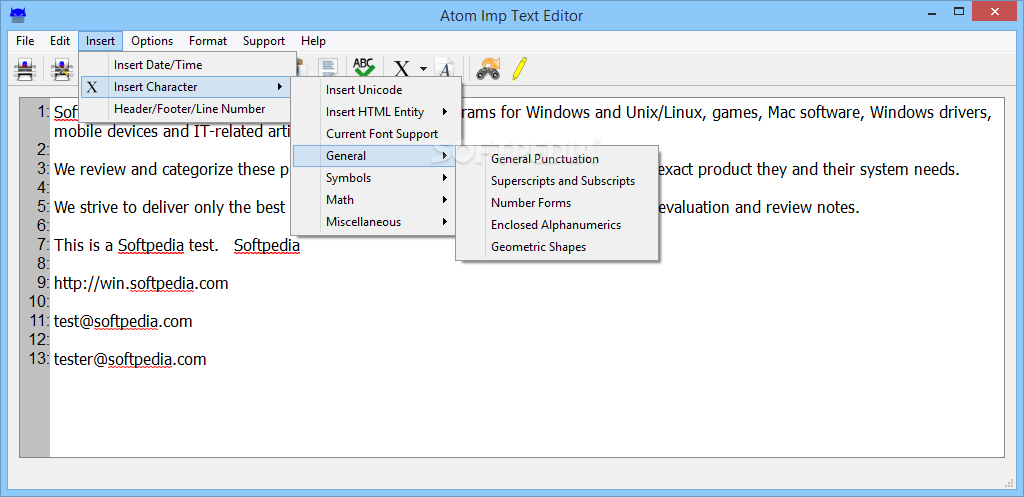
Task: Click the words 'Windows drivers,' on line 1
Action: 931,113
